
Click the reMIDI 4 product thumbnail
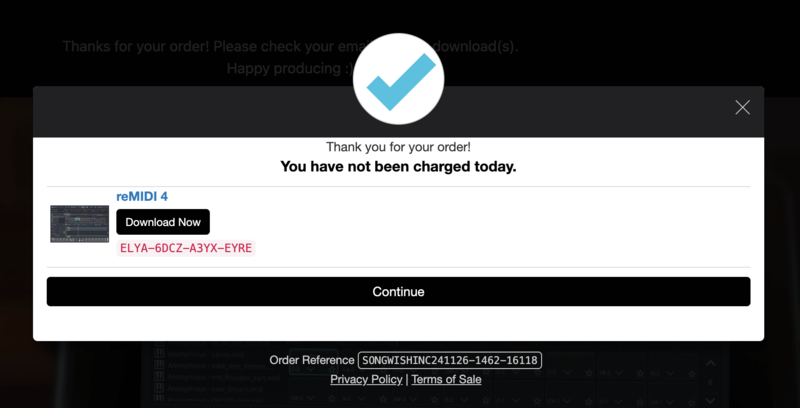click(x=80, y=224)
